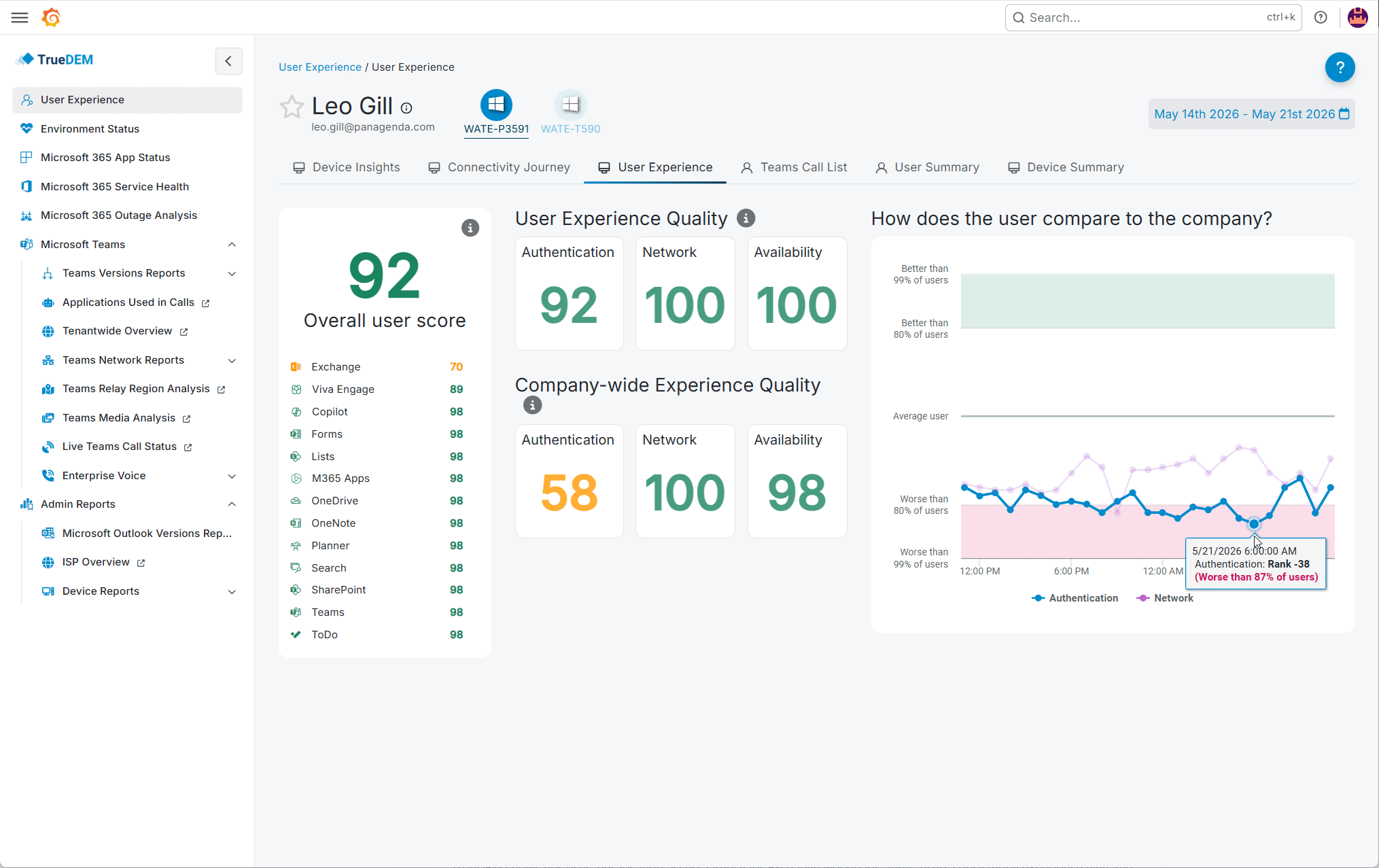
Task: Open the user avatar profile menu
Action: (x=1358, y=18)
